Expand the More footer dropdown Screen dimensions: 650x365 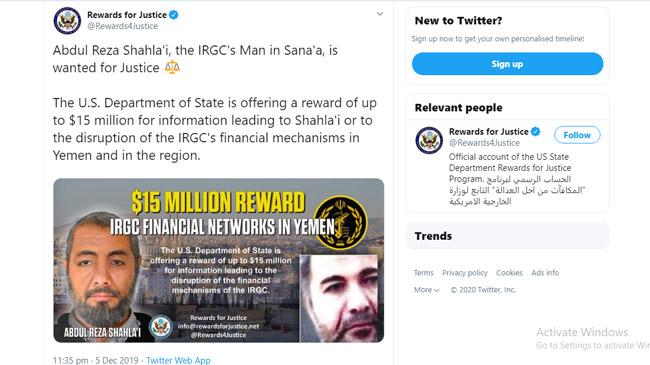point(426,290)
